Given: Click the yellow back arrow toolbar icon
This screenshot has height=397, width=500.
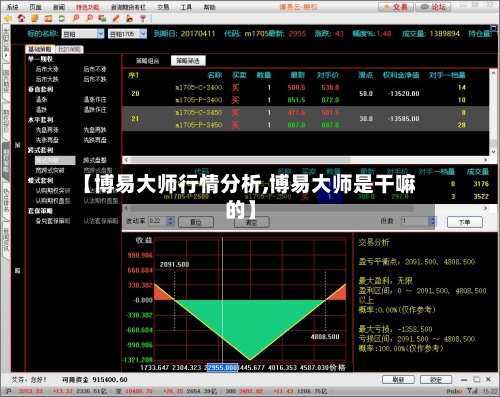Looking at the screenshot, I should click(x=7, y=18).
